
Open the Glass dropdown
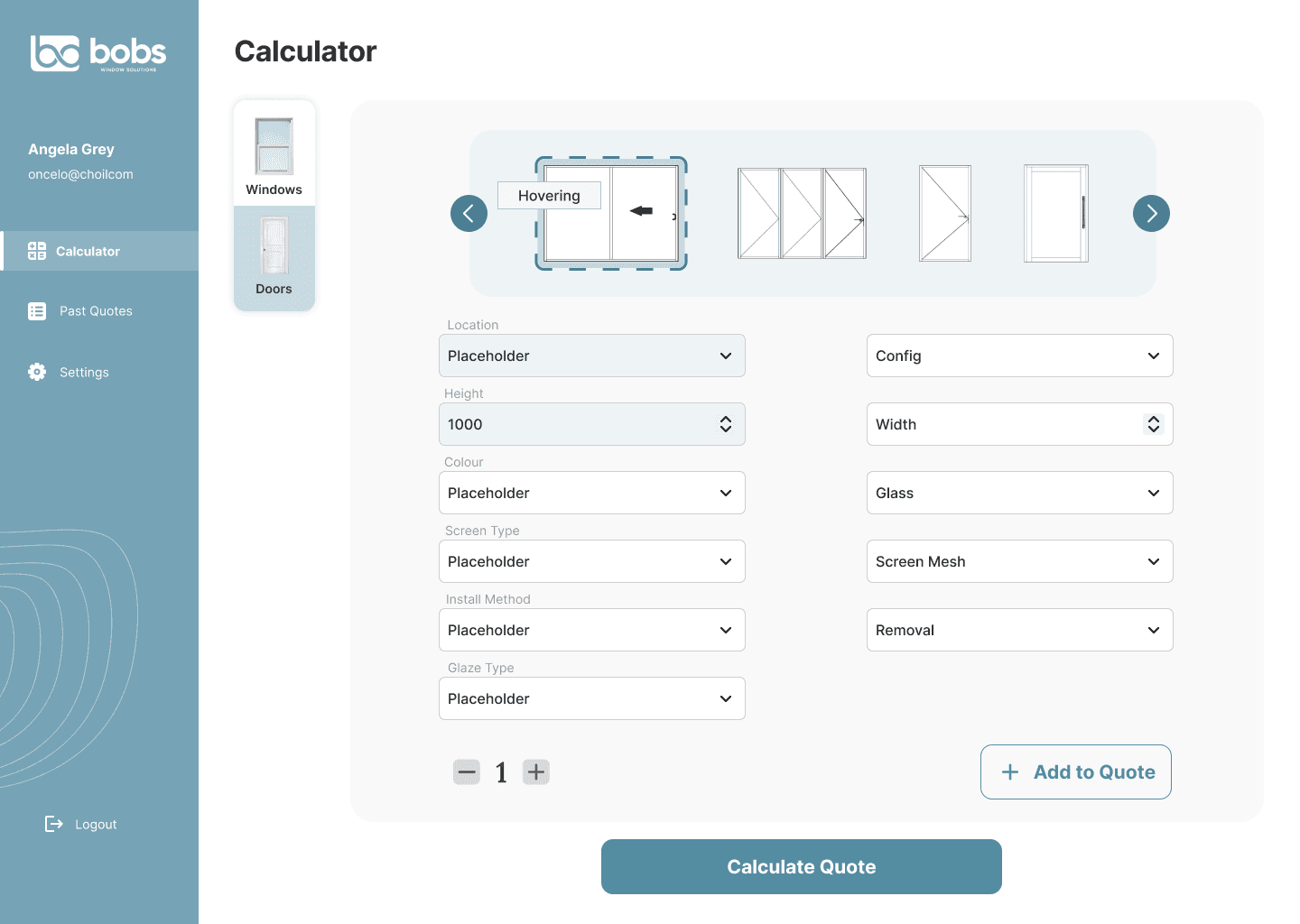coord(1019,493)
